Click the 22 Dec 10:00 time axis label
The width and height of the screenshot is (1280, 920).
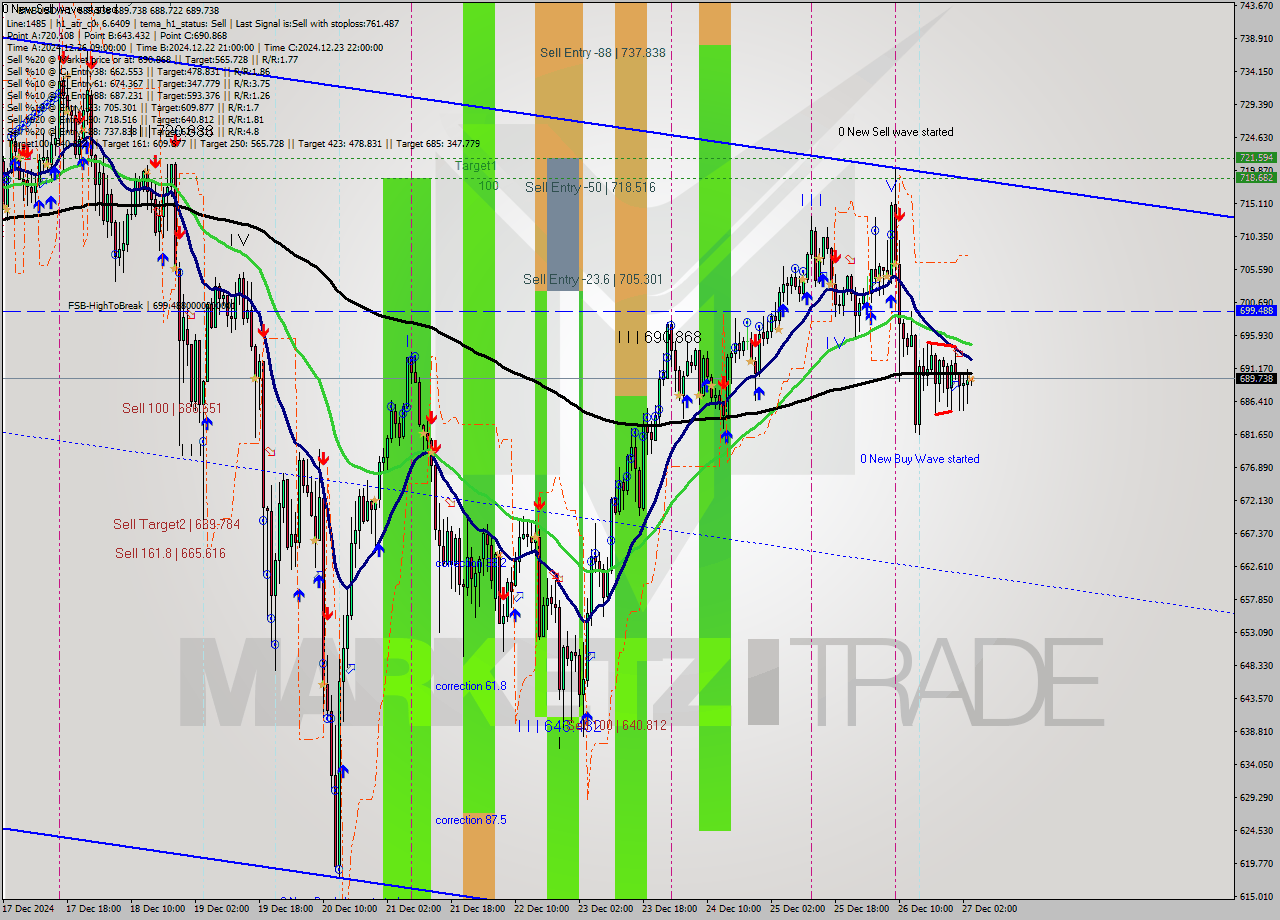point(541,909)
